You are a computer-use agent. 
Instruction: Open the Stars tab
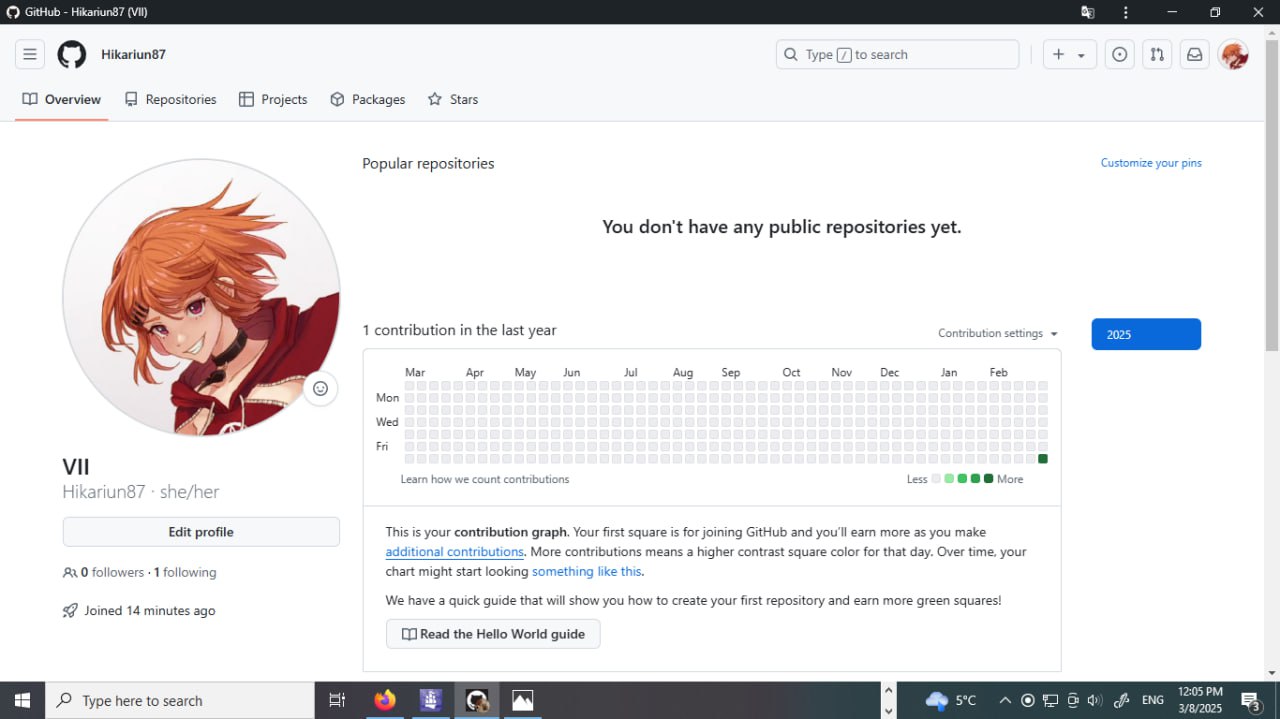click(x=453, y=100)
